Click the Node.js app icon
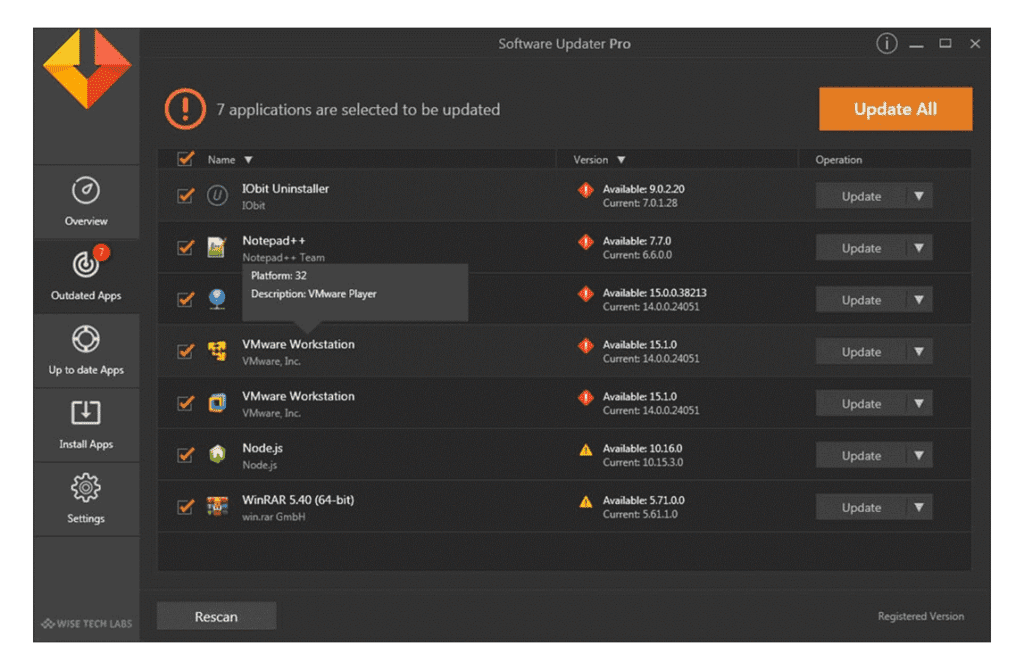 click(217, 454)
